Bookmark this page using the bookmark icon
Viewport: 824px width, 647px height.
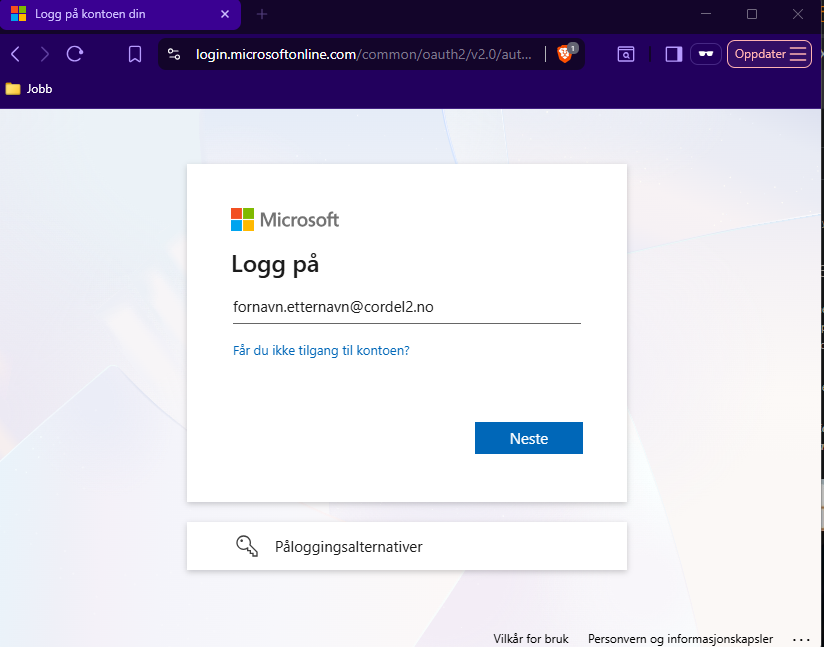[135, 54]
